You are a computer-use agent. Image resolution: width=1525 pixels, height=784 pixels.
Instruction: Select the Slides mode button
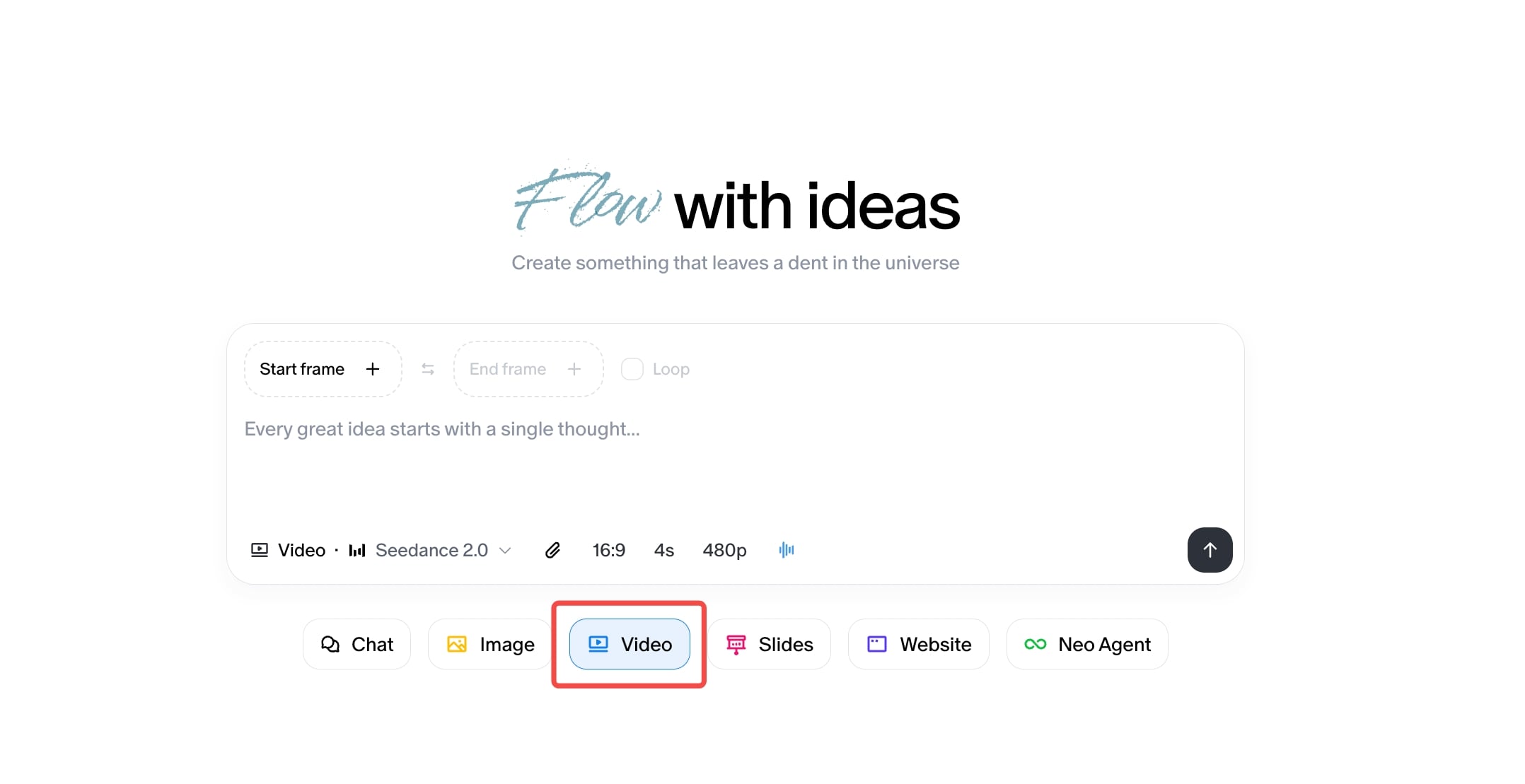(770, 644)
